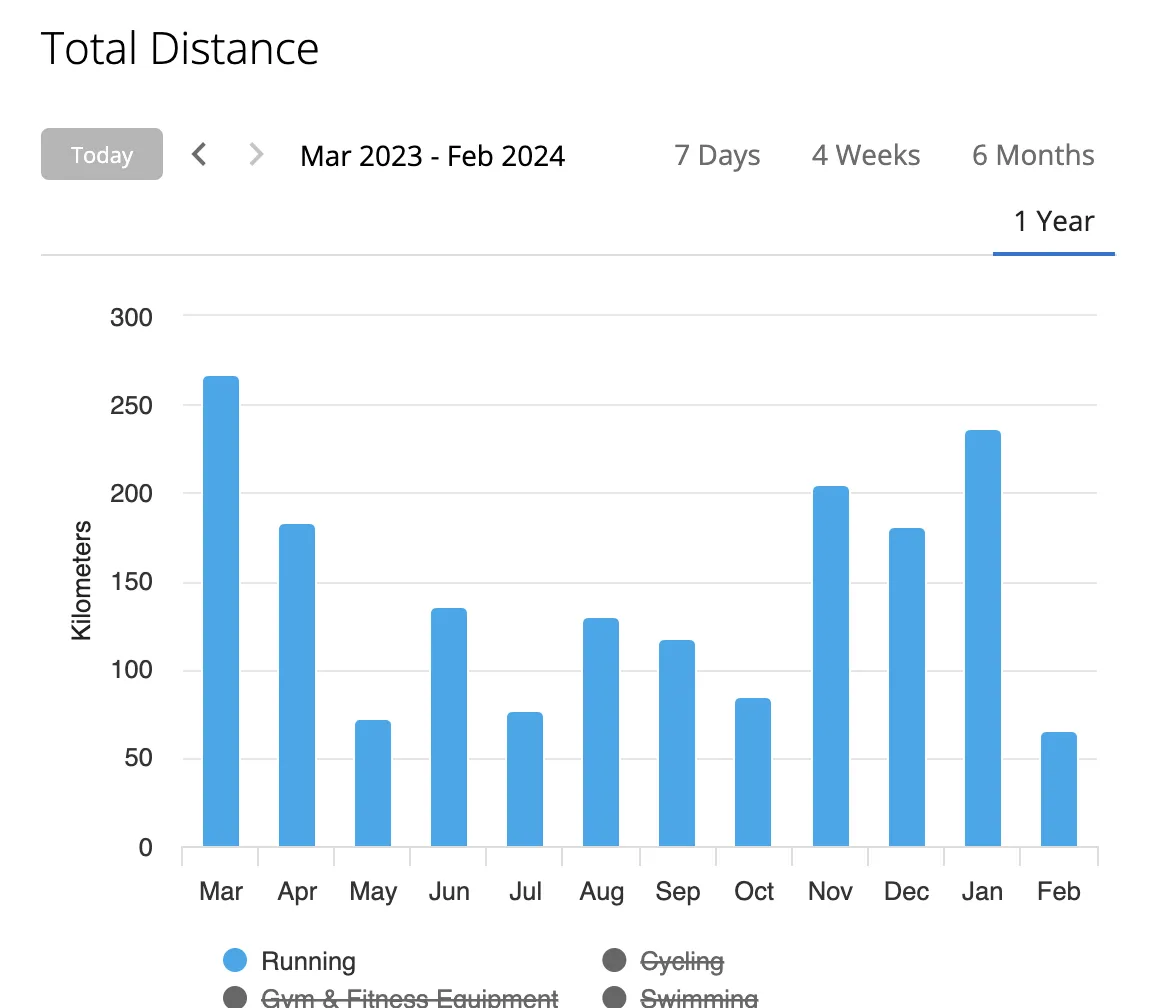Select the February distance bar
Viewport: 1156px width, 1008px height.
1058,789
